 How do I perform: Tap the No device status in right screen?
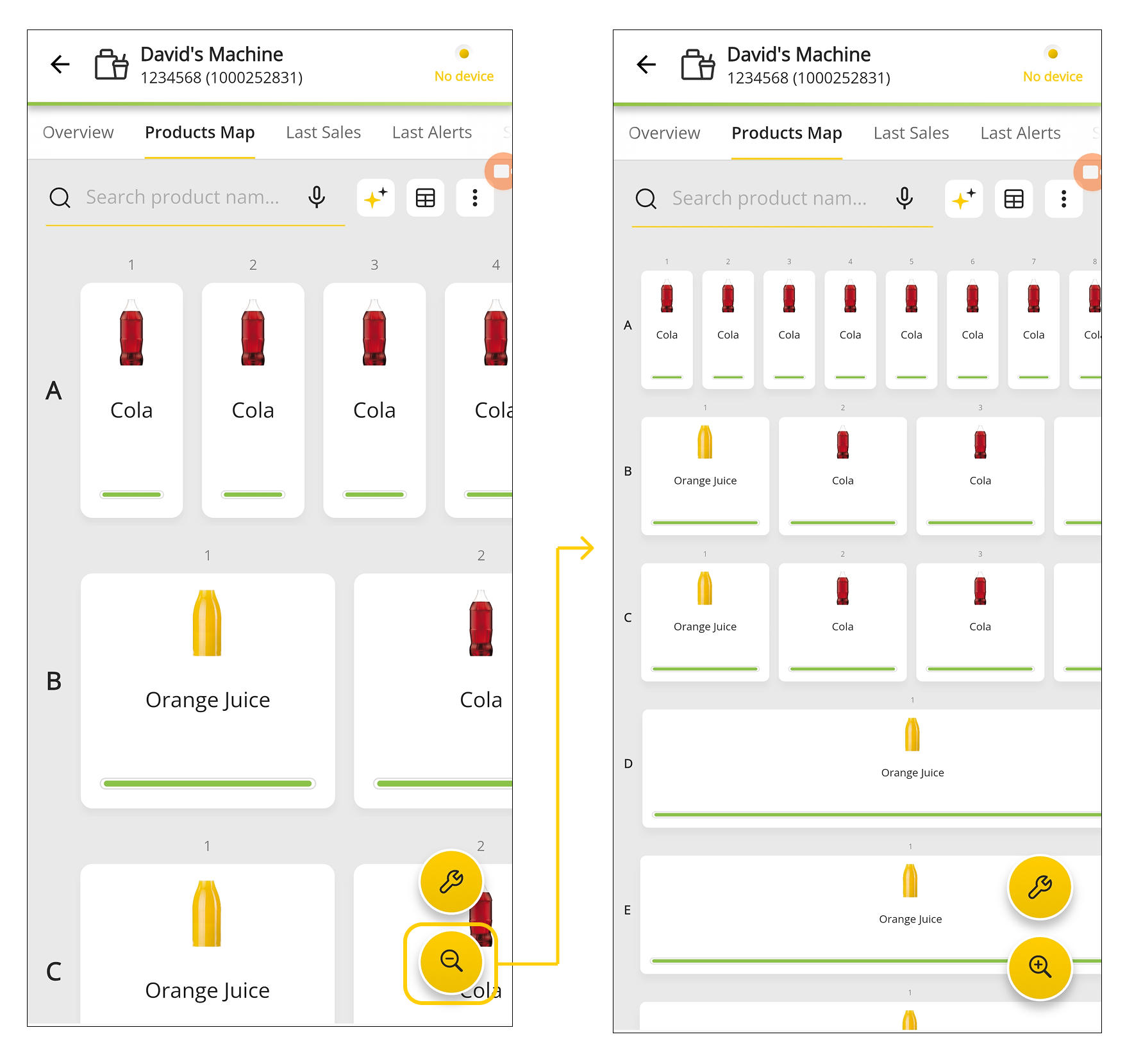tap(1052, 77)
